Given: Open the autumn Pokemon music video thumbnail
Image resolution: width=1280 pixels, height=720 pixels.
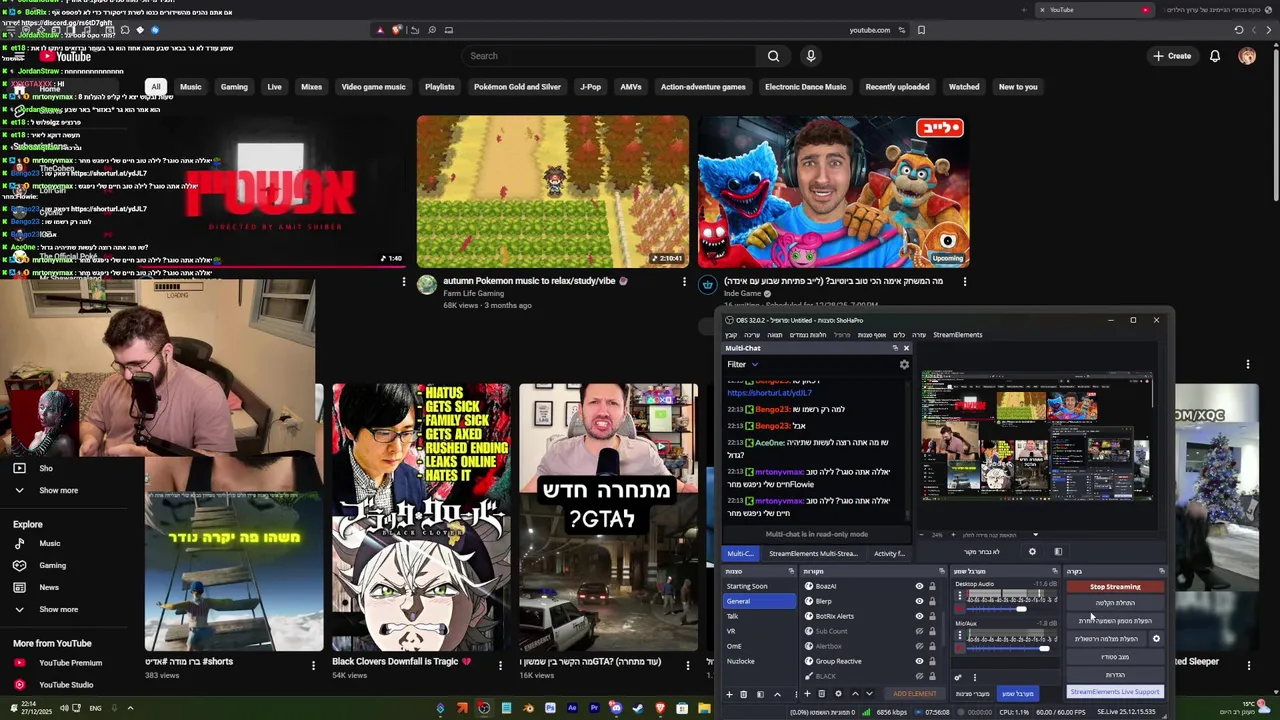Looking at the screenshot, I should [x=553, y=191].
